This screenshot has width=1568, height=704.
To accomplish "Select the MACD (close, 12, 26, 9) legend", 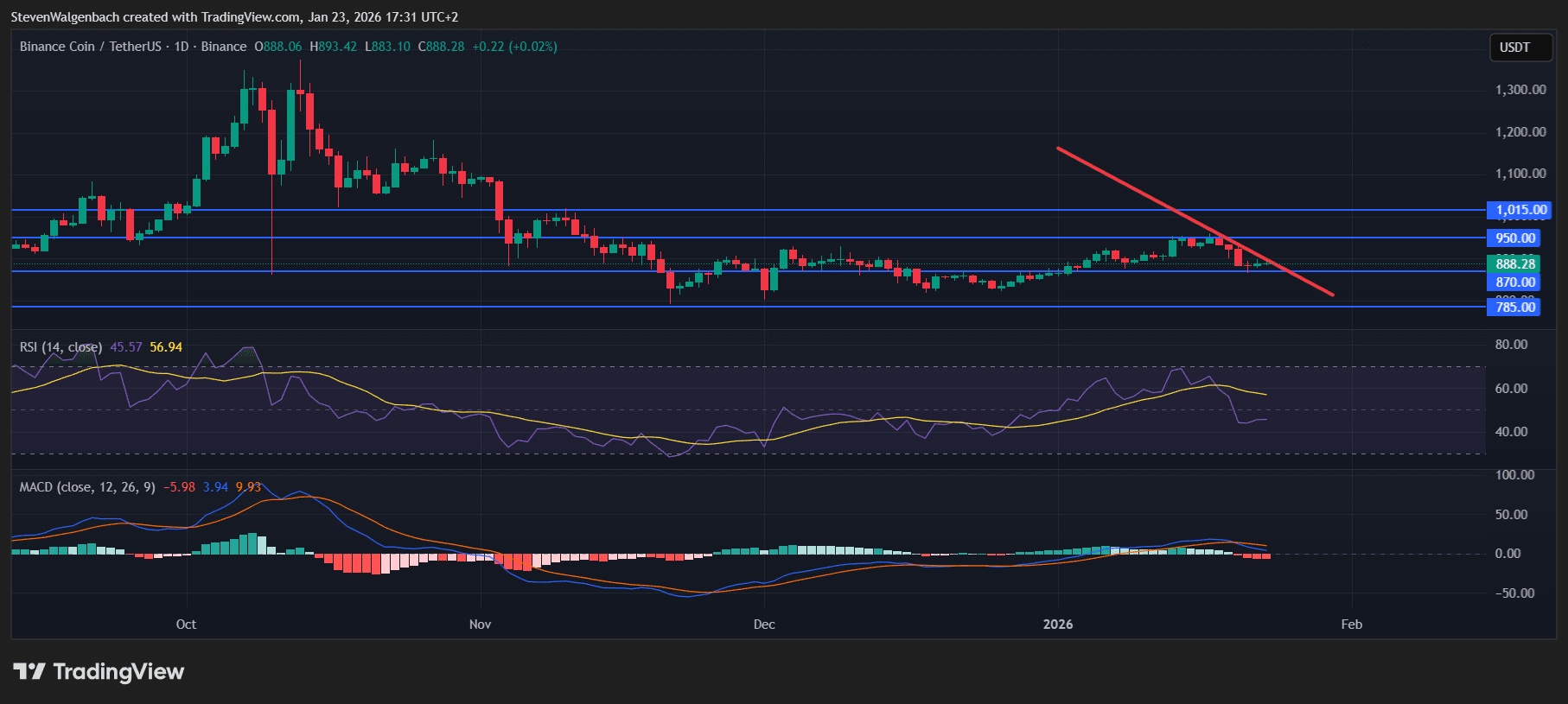I will point(87,487).
